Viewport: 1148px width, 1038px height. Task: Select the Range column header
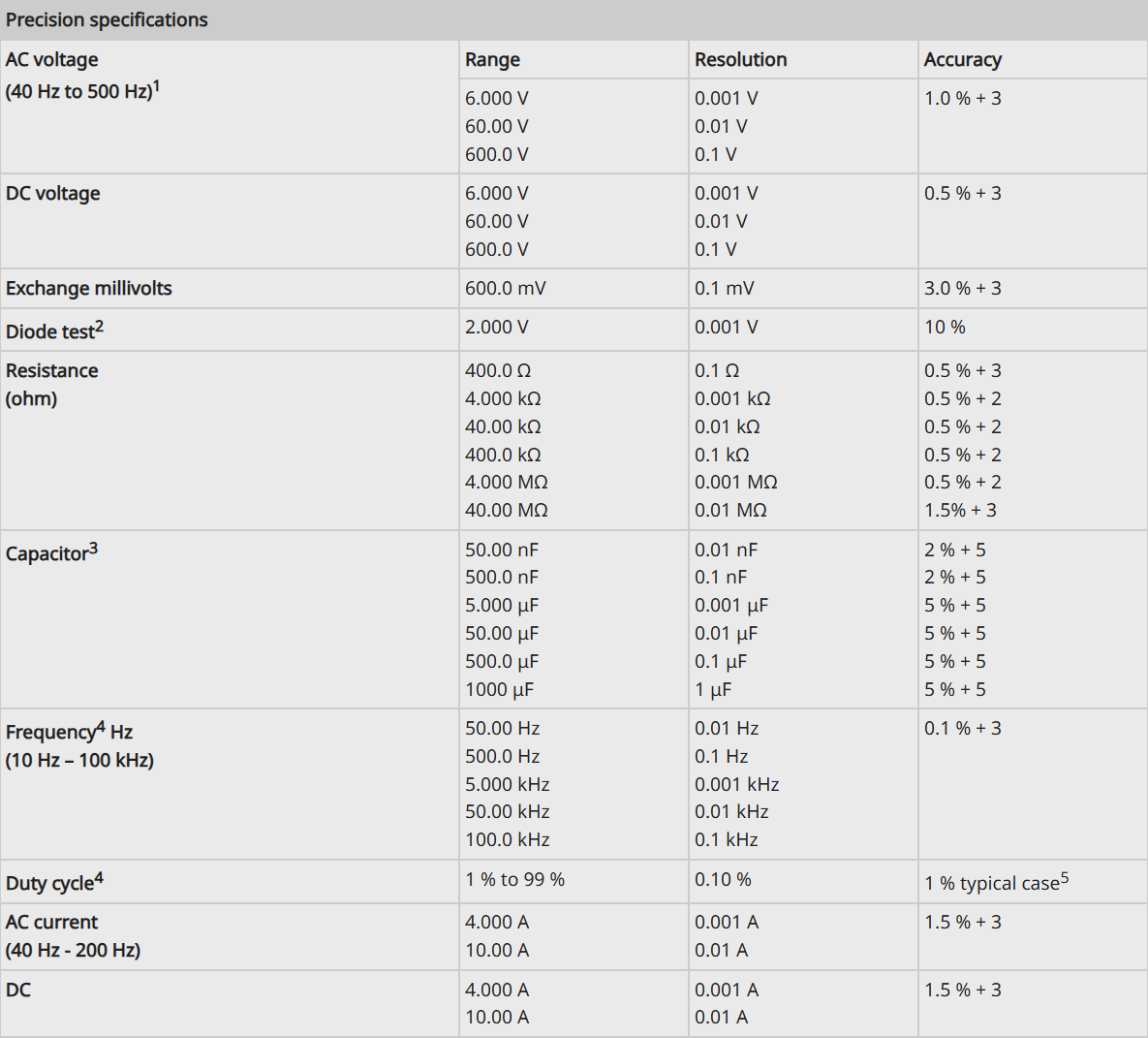[492, 60]
